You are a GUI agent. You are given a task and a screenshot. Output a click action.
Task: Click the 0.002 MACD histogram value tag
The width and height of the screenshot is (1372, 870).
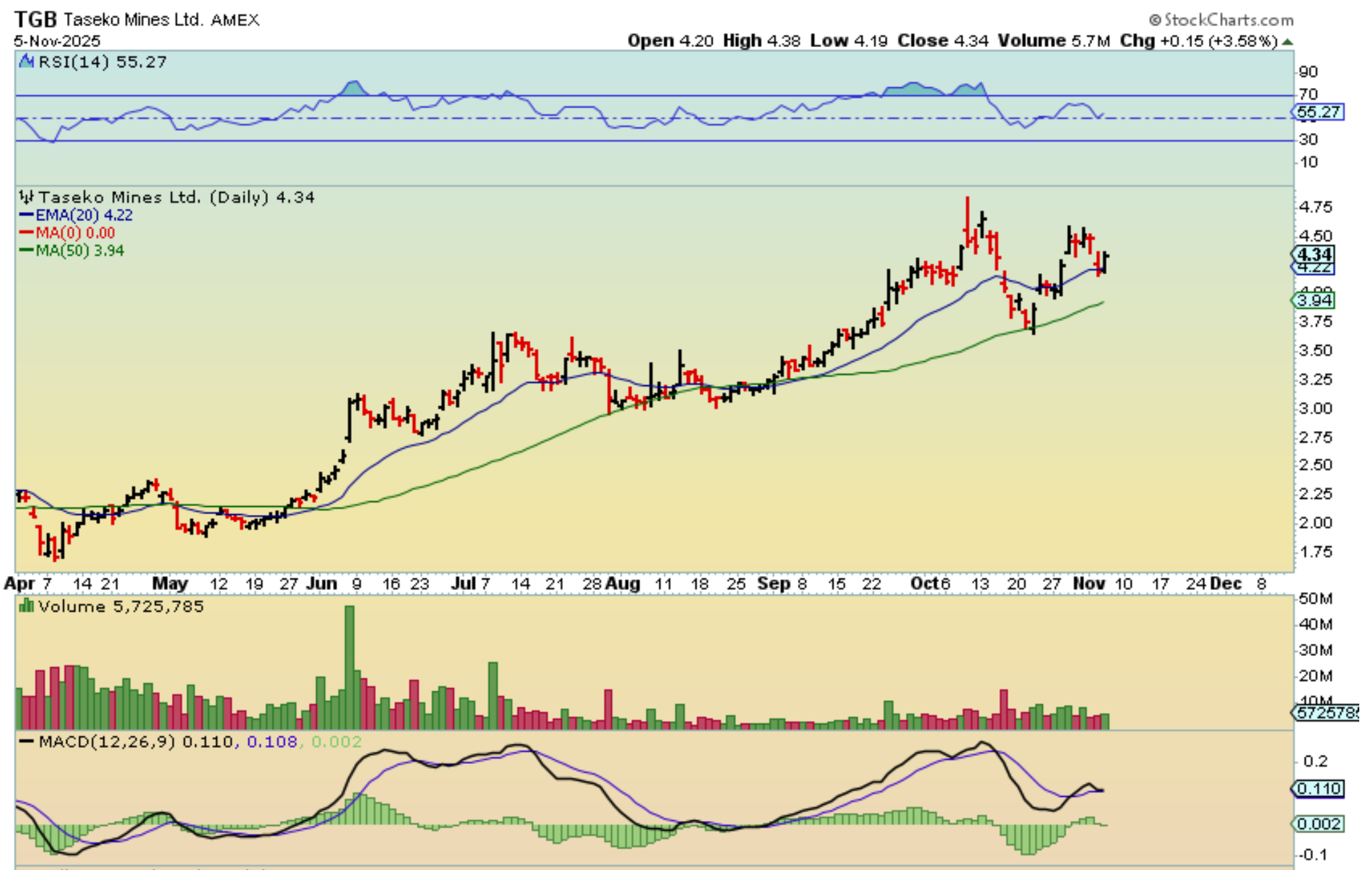(1318, 824)
